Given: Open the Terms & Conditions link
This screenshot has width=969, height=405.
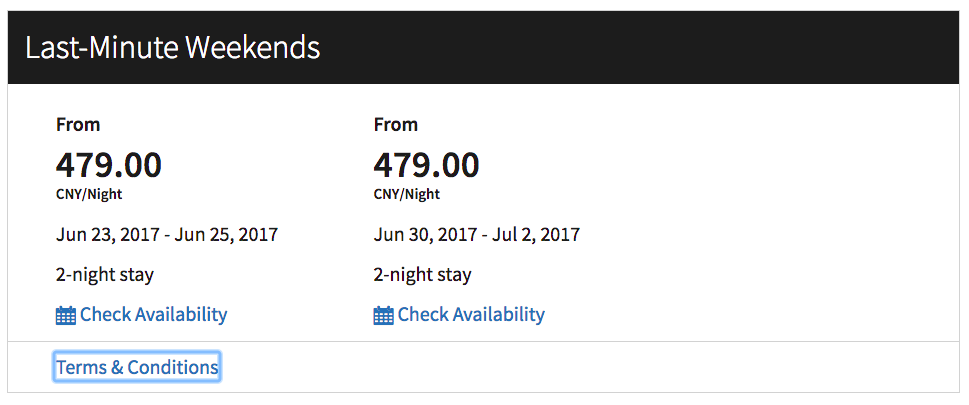Looking at the screenshot, I should coord(137,367).
